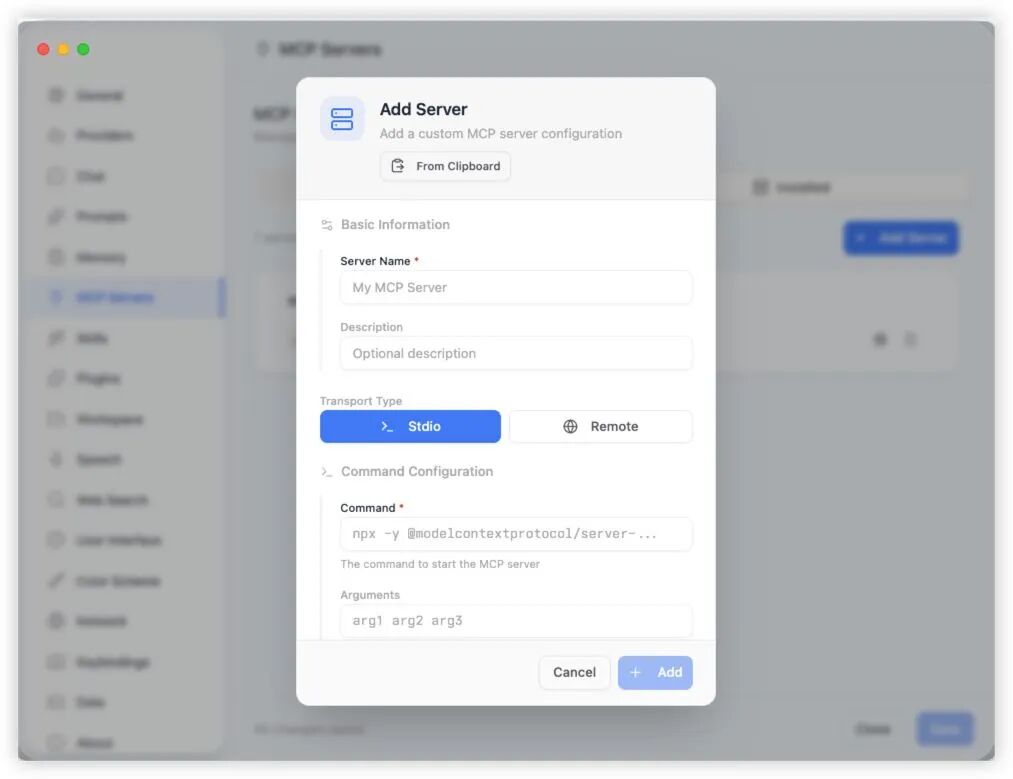This screenshot has height=779, width=1013.
Task: Focus the Server Name text field
Action: [516, 287]
